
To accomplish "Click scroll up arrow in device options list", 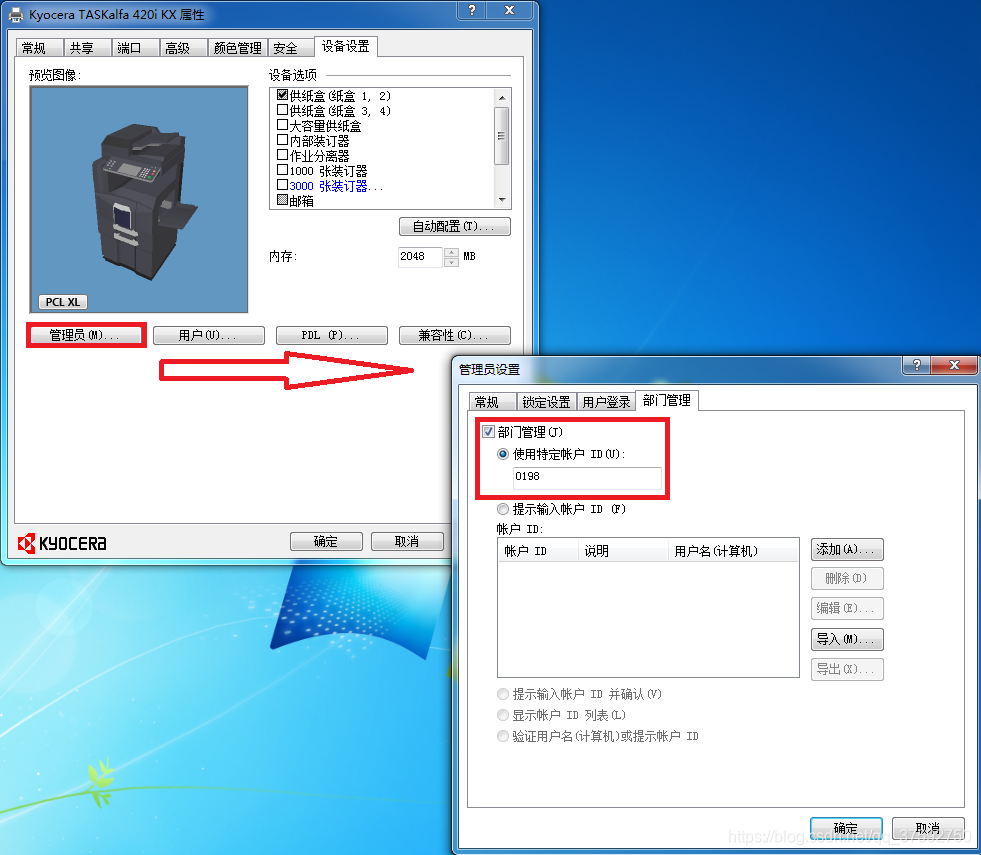I will 502,97.
